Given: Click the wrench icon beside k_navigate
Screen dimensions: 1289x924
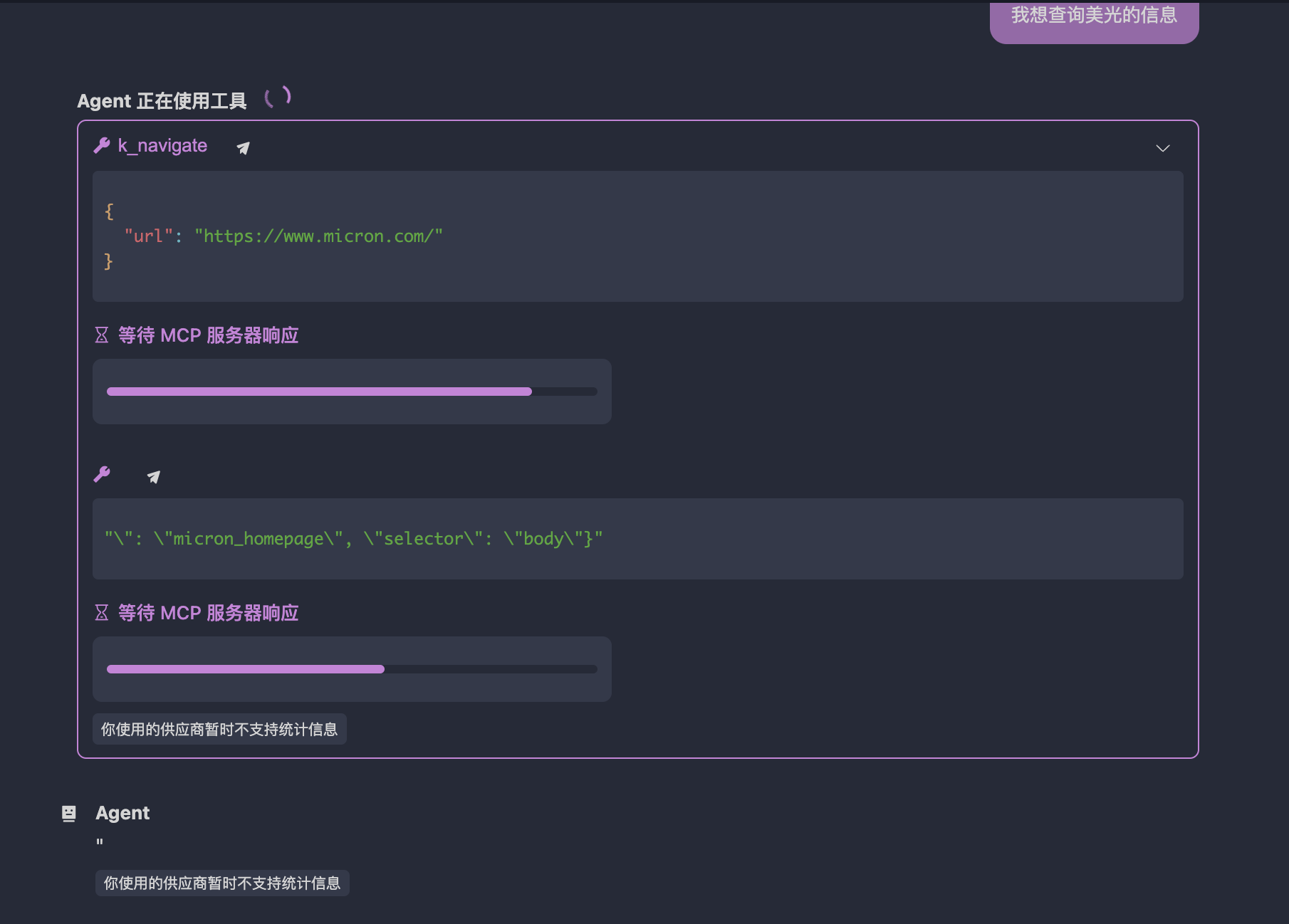Looking at the screenshot, I should pyautogui.click(x=102, y=146).
